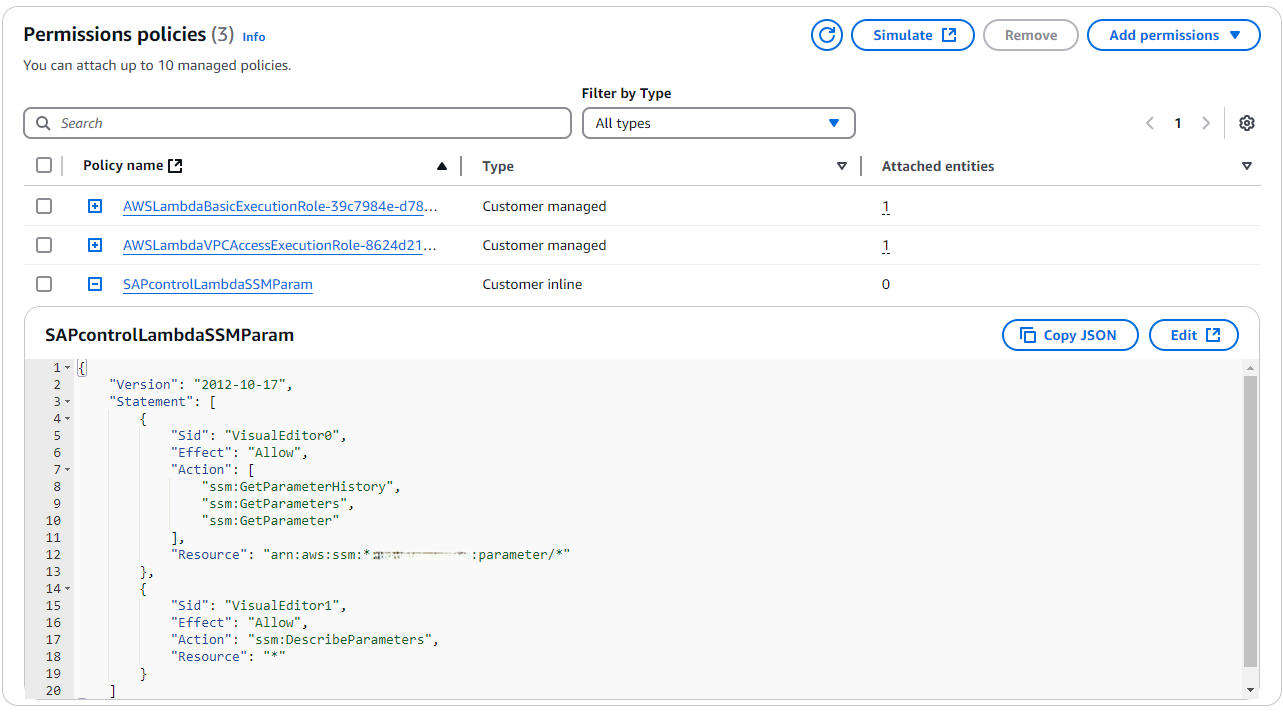Go to previous page arrow
The image size is (1283, 719).
(x=1150, y=123)
